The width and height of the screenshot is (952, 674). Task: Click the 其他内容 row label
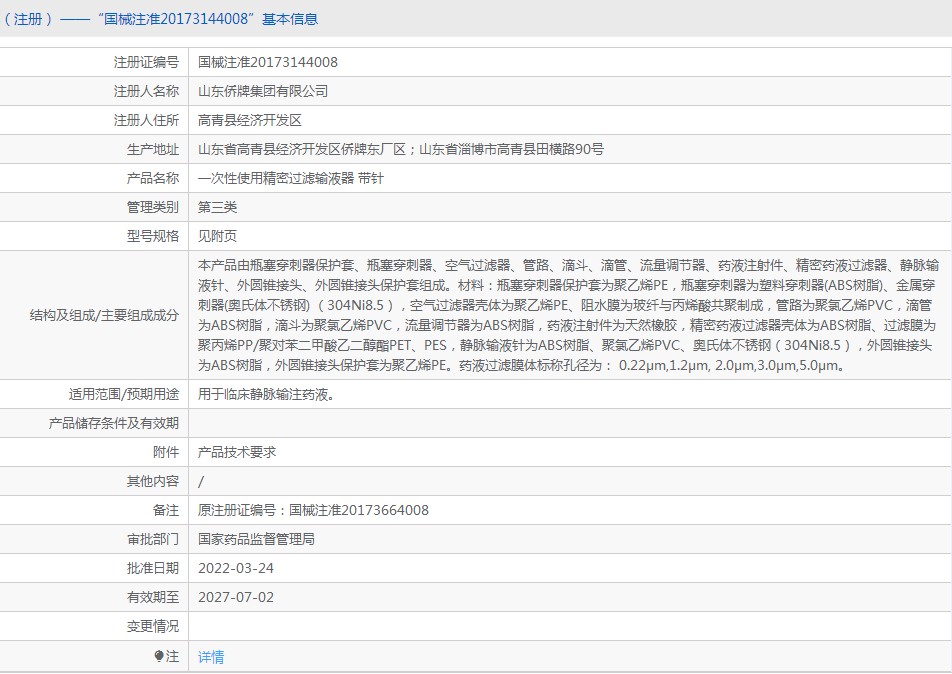click(153, 482)
